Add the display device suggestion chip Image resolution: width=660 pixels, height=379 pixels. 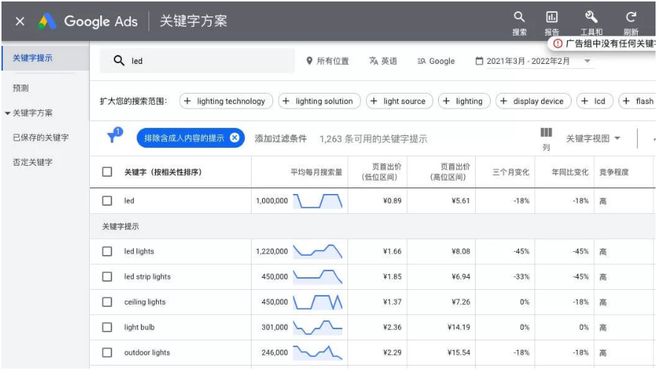click(533, 101)
